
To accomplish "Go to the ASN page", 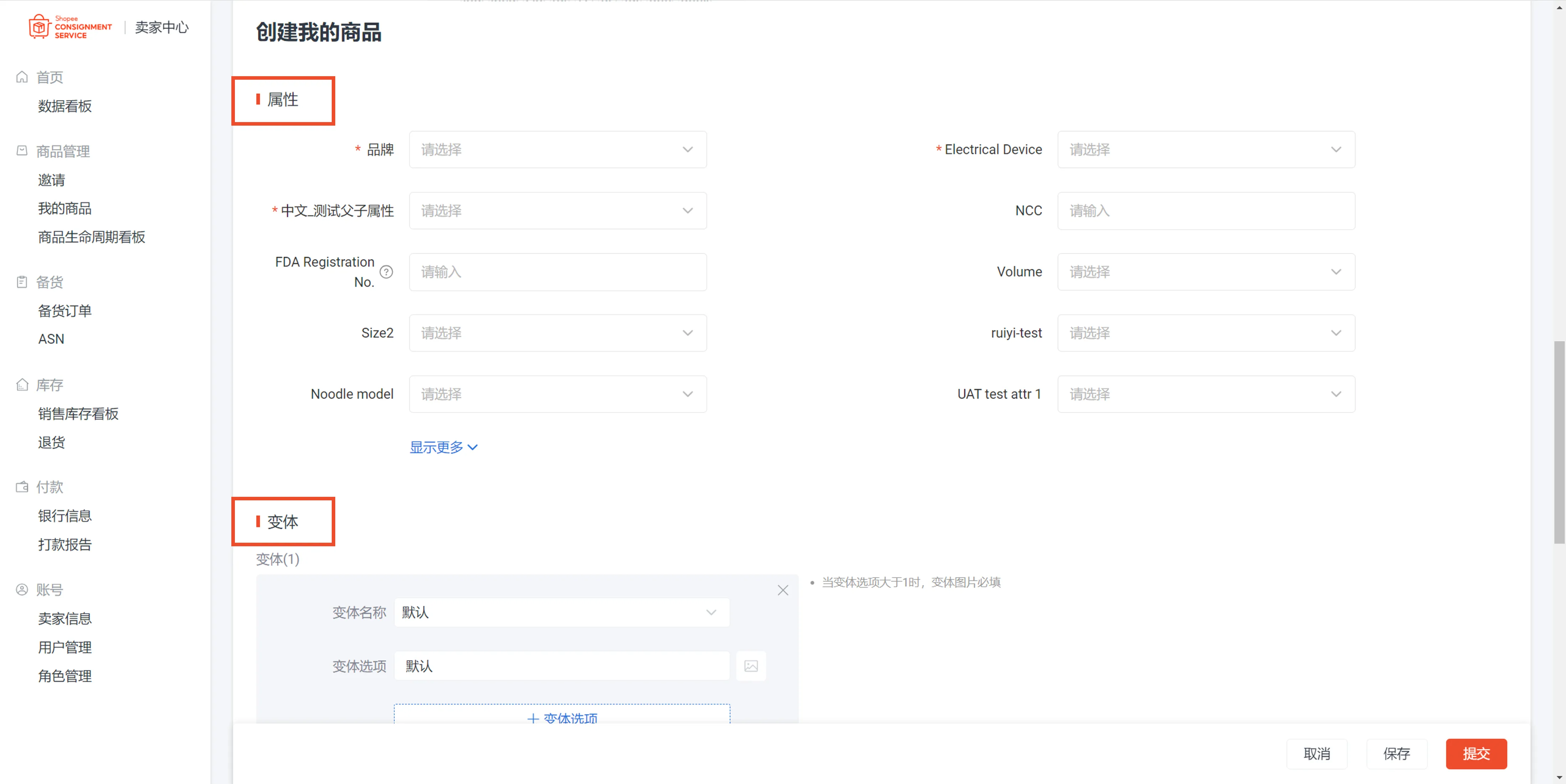I will 51,338.
